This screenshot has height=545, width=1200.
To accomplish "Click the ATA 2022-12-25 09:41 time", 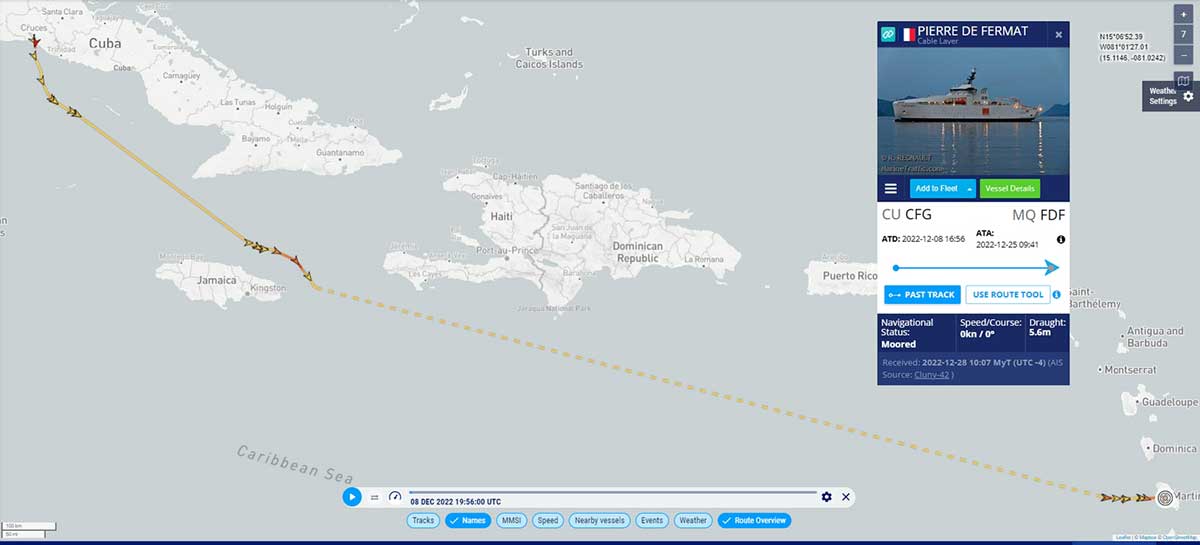I will [1007, 244].
